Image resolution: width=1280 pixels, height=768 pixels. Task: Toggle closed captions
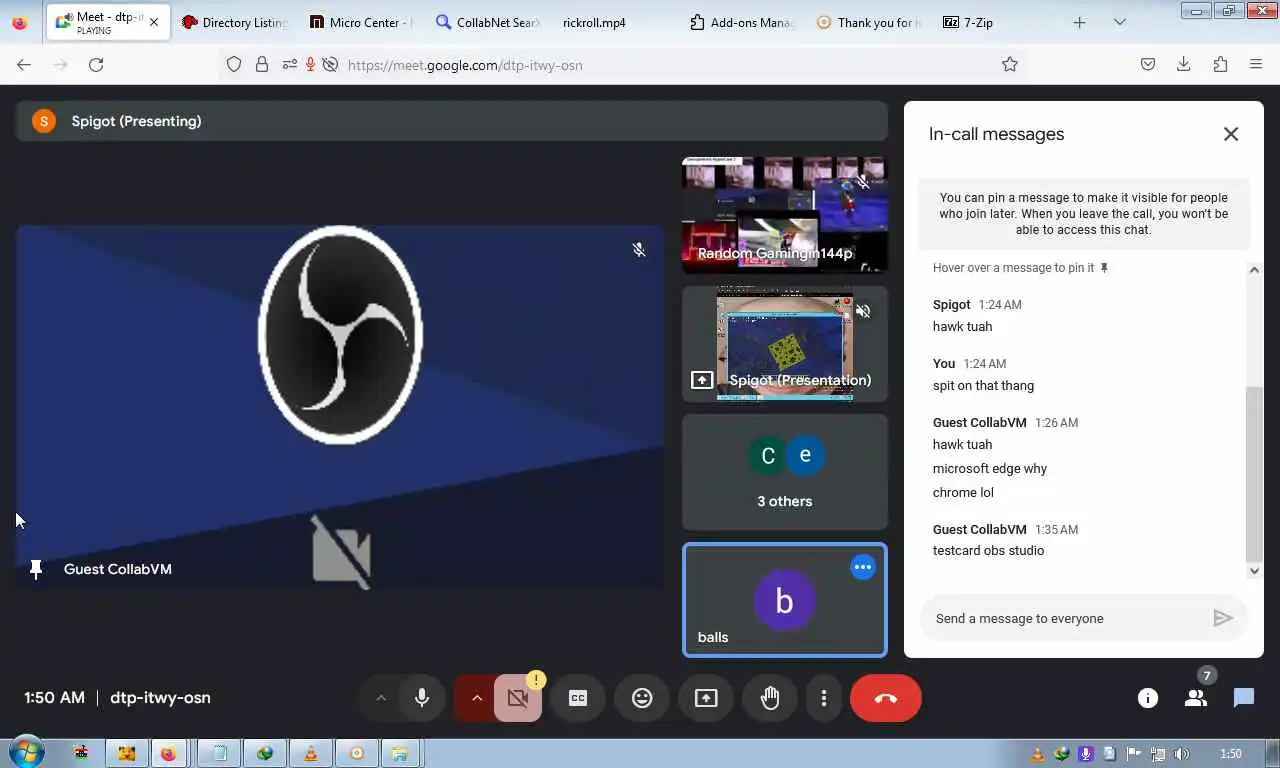click(578, 698)
